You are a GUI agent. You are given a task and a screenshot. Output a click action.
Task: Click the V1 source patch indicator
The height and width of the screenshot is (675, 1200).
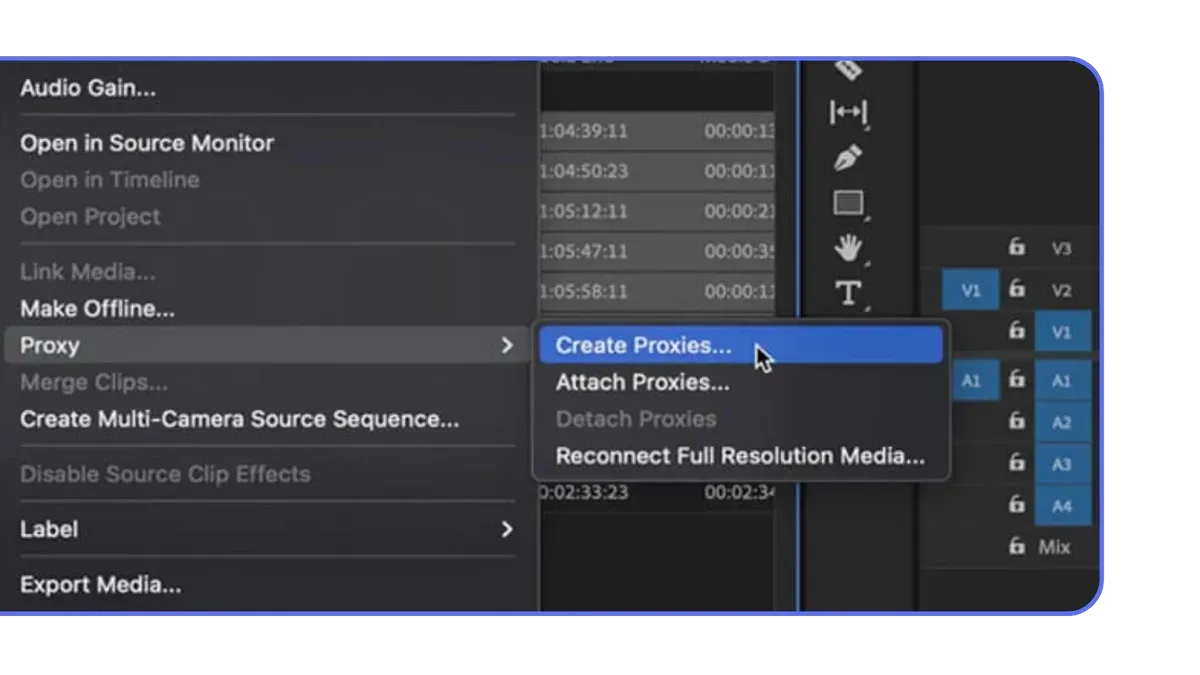coord(970,291)
